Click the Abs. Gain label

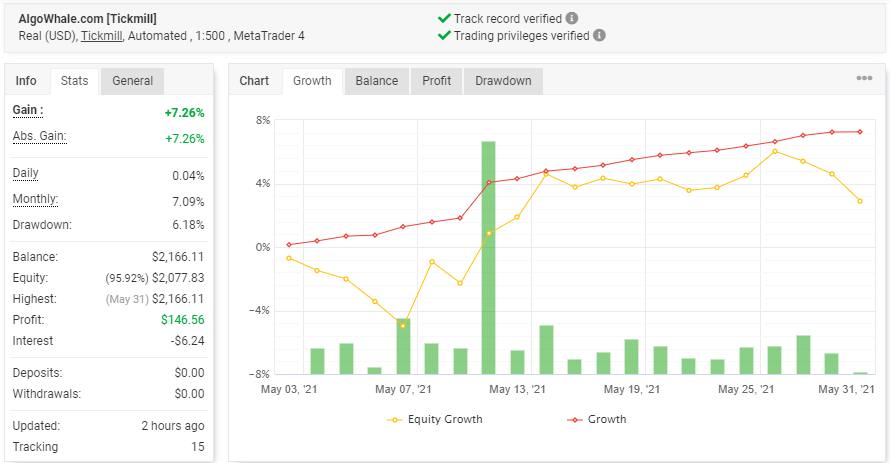(x=40, y=136)
